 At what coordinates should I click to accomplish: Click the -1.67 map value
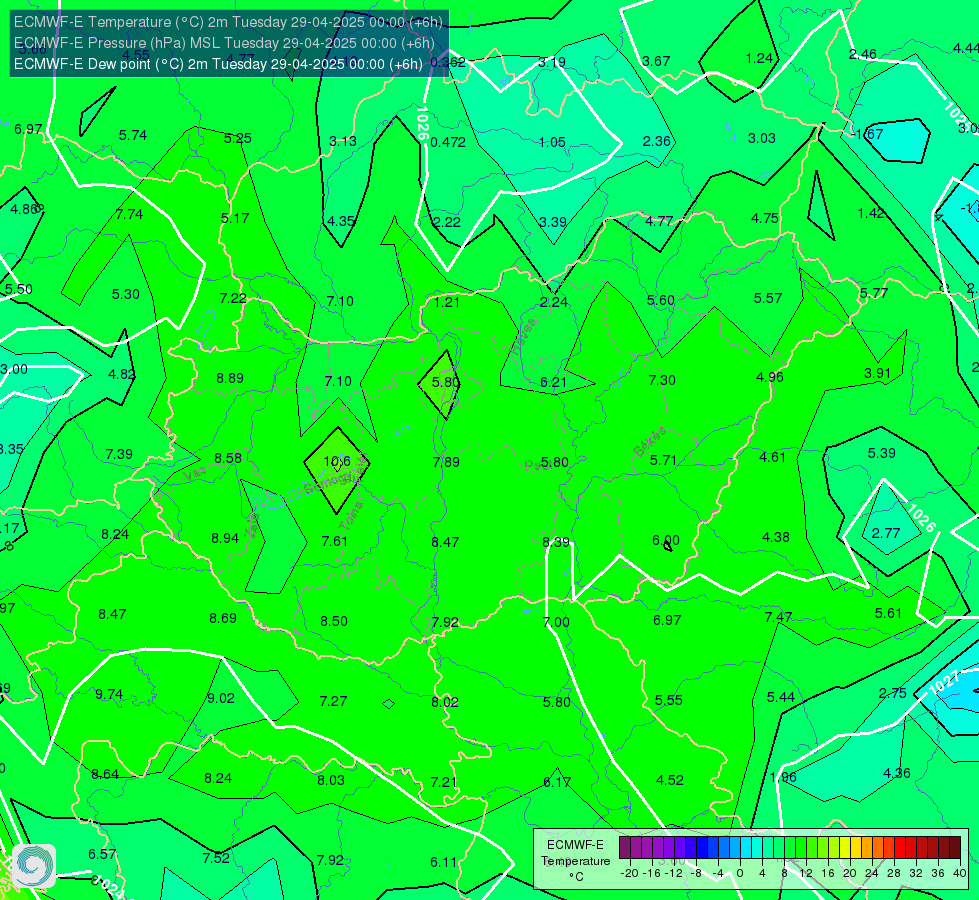coord(867,134)
